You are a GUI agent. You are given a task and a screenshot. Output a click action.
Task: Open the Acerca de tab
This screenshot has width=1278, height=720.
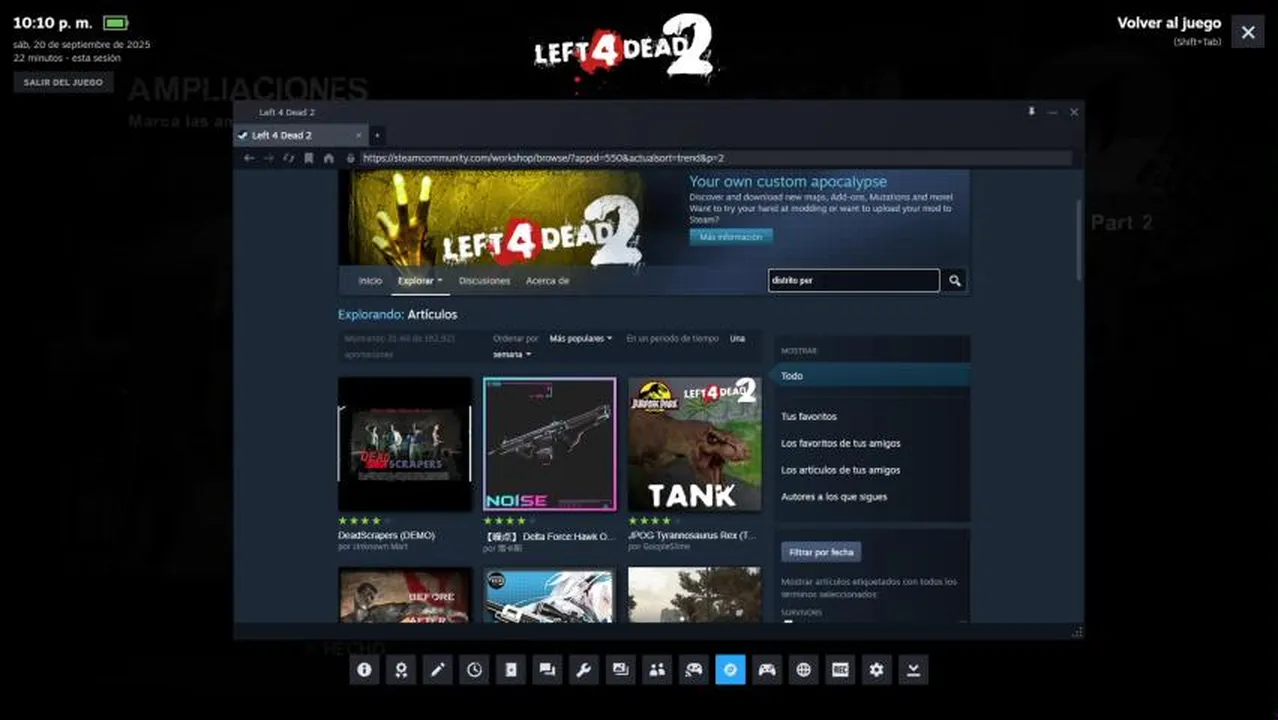547,281
